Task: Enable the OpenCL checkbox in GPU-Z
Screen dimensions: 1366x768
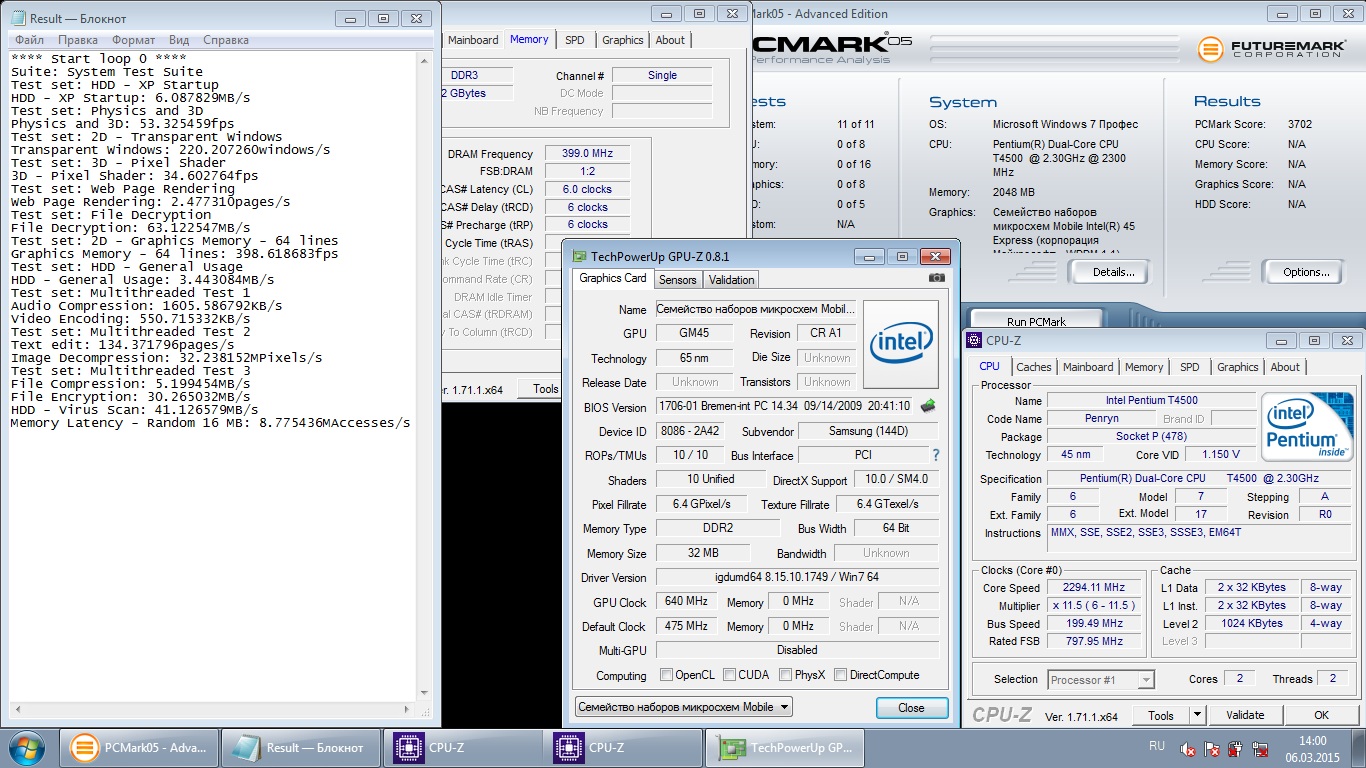Action: click(666, 675)
